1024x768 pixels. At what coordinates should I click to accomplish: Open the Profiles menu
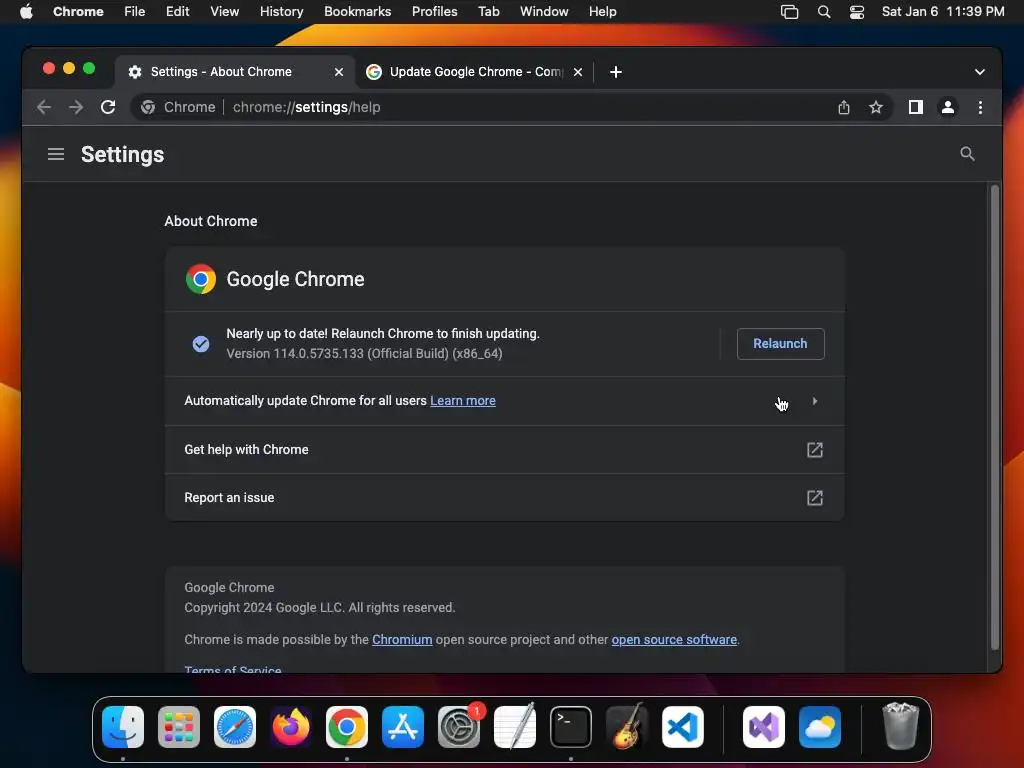click(434, 11)
